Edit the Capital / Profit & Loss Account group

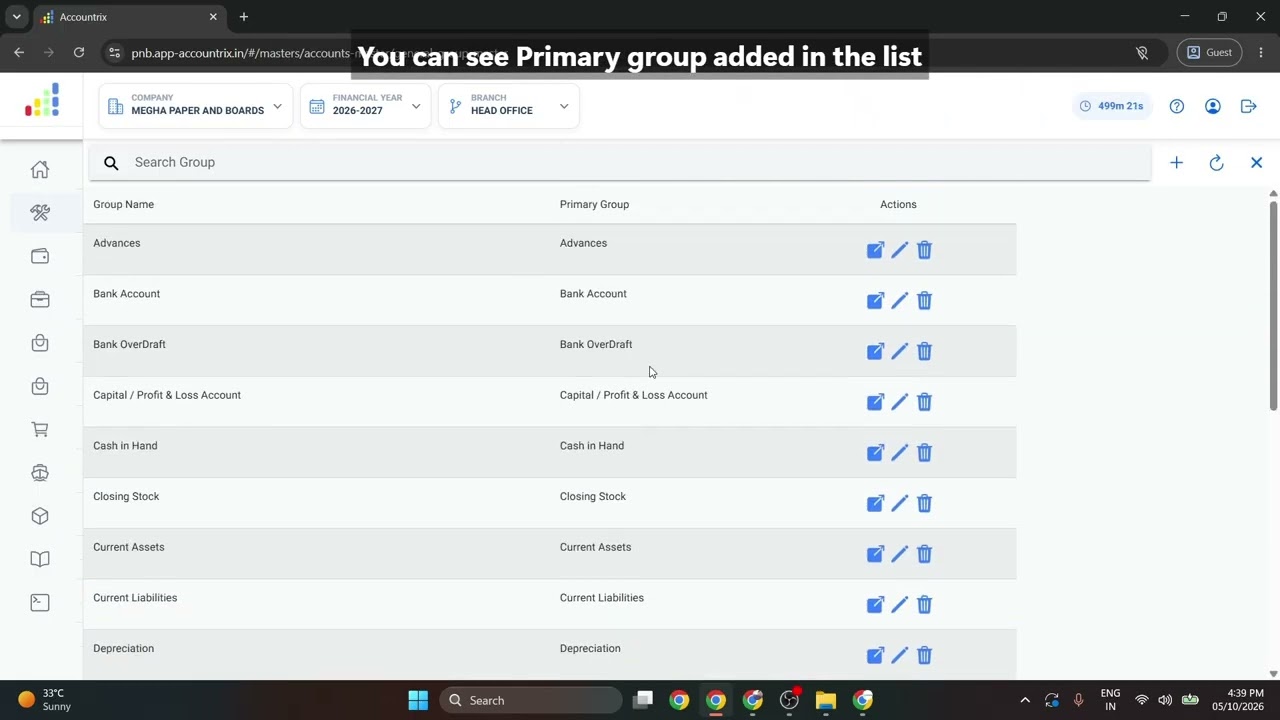[899, 402]
